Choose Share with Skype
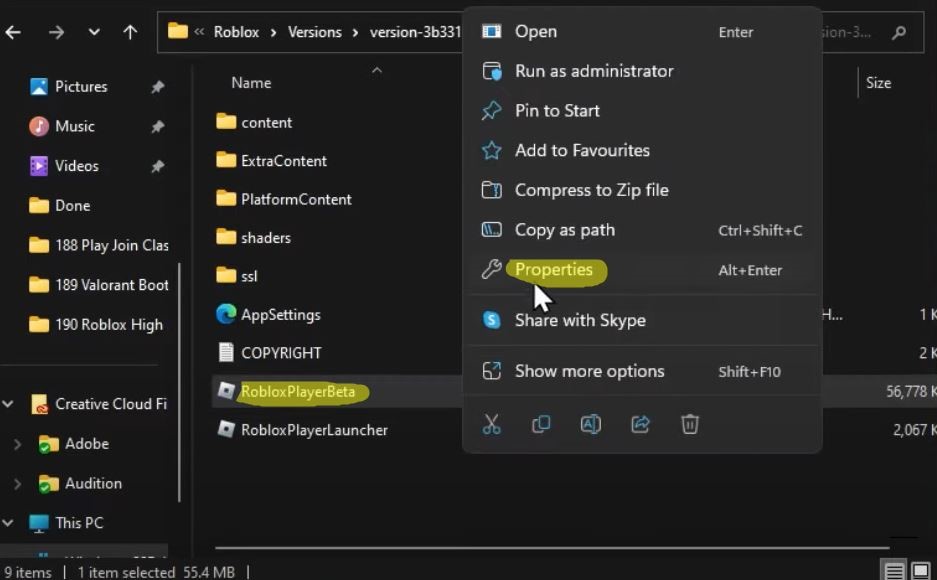The height and width of the screenshot is (580, 937). [642, 320]
